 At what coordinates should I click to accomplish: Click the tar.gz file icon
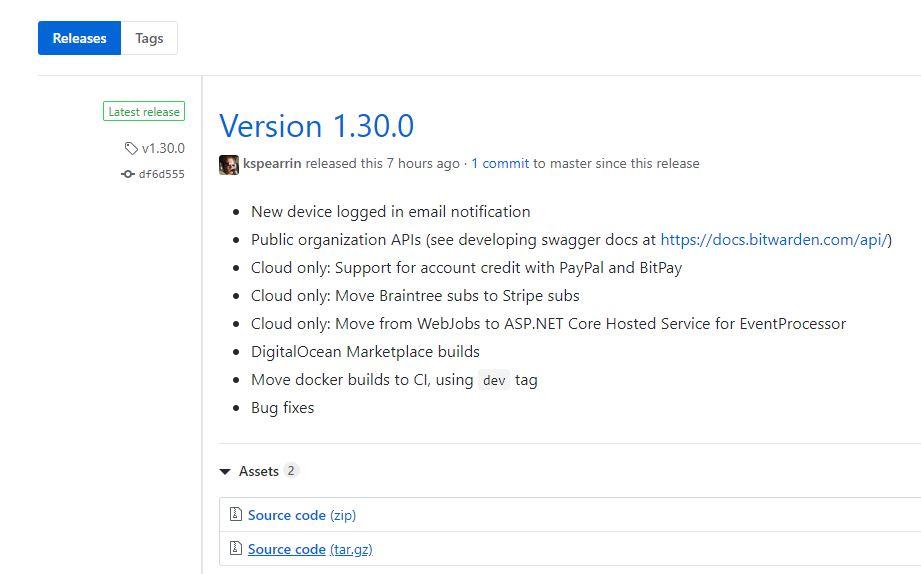click(236, 549)
